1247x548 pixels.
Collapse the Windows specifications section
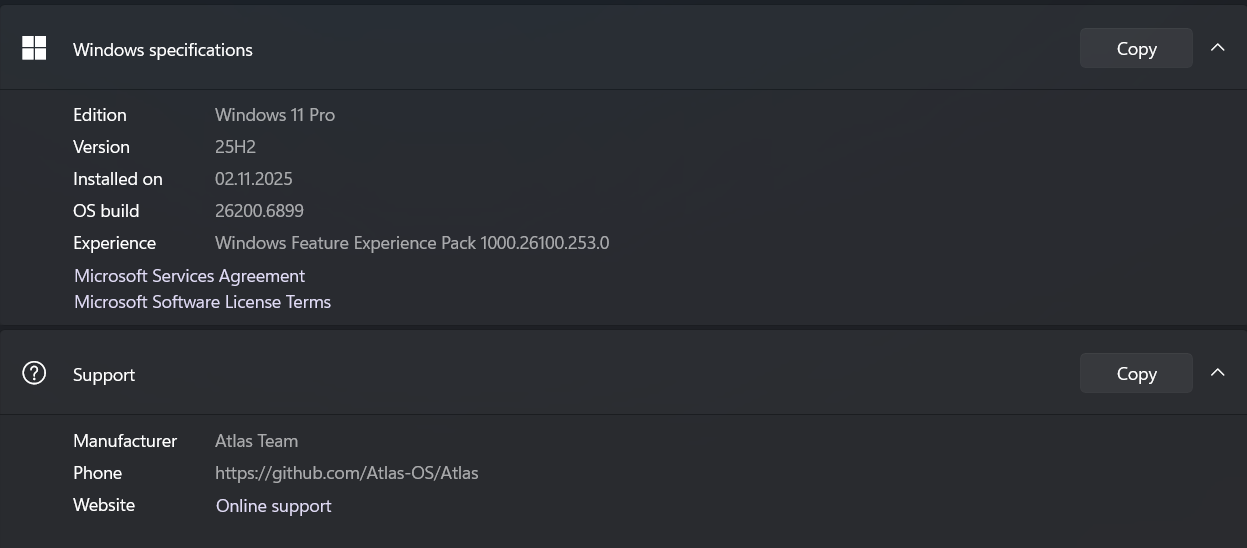tap(1217, 48)
